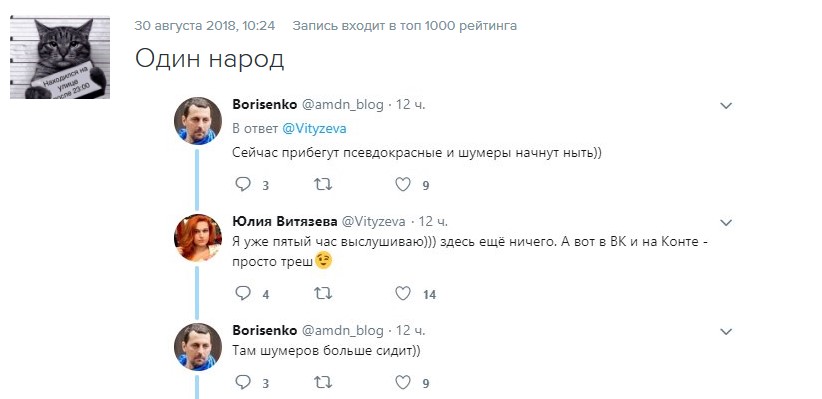Retweet 'Там шумеров больше сидит' tweet
The image size is (822, 399).
tap(323, 383)
